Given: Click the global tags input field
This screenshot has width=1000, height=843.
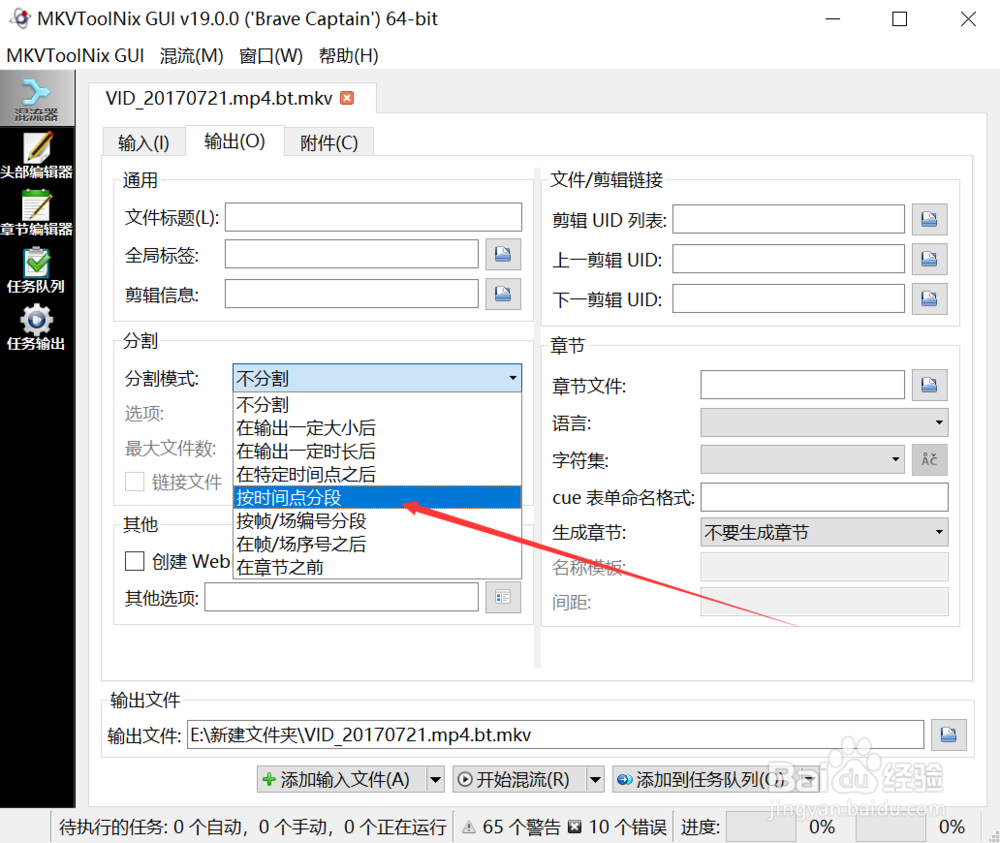Looking at the screenshot, I should pyautogui.click(x=351, y=254).
